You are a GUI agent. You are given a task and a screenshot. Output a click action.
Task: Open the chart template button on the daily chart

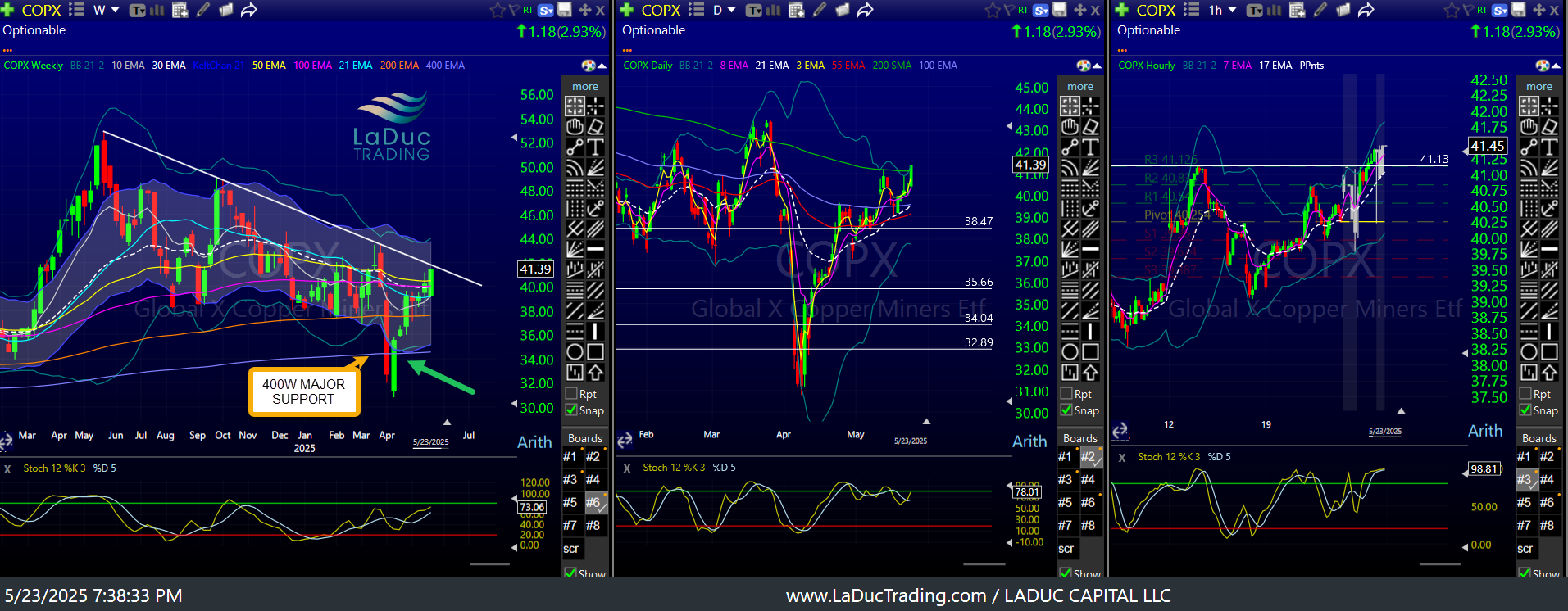tap(753, 11)
